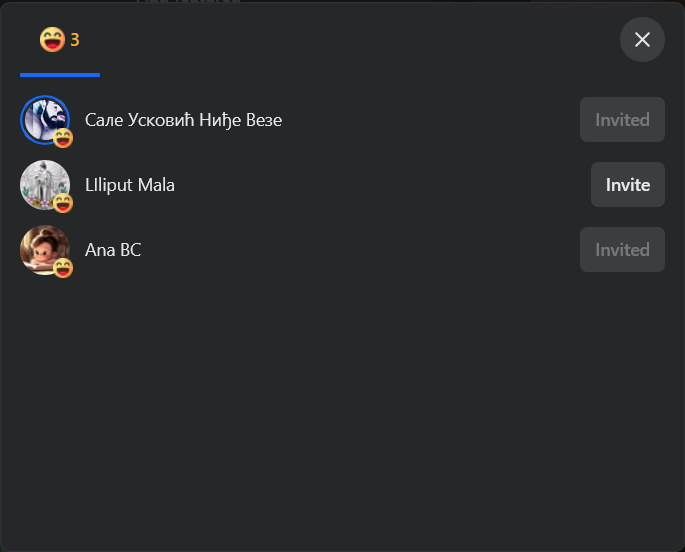Open the profile link Сале Усковић Ниђе Везе
685x552 pixels.
tap(183, 120)
